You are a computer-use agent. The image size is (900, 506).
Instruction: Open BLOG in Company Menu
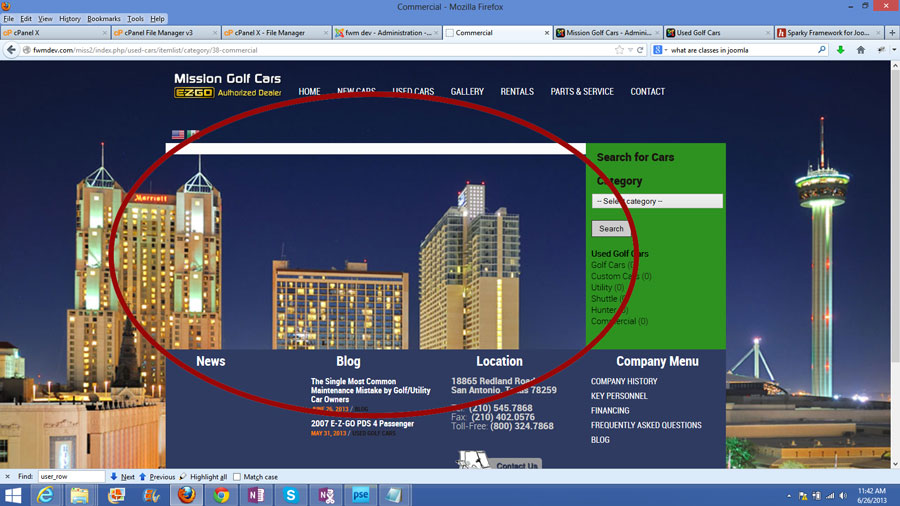click(600, 440)
